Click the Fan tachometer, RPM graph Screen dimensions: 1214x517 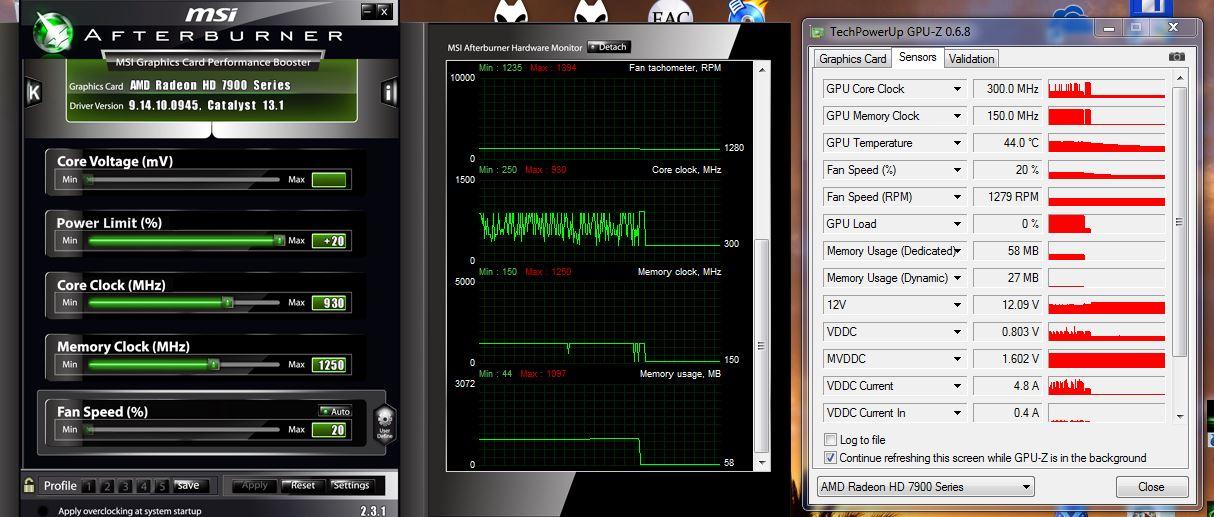[600, 118]
